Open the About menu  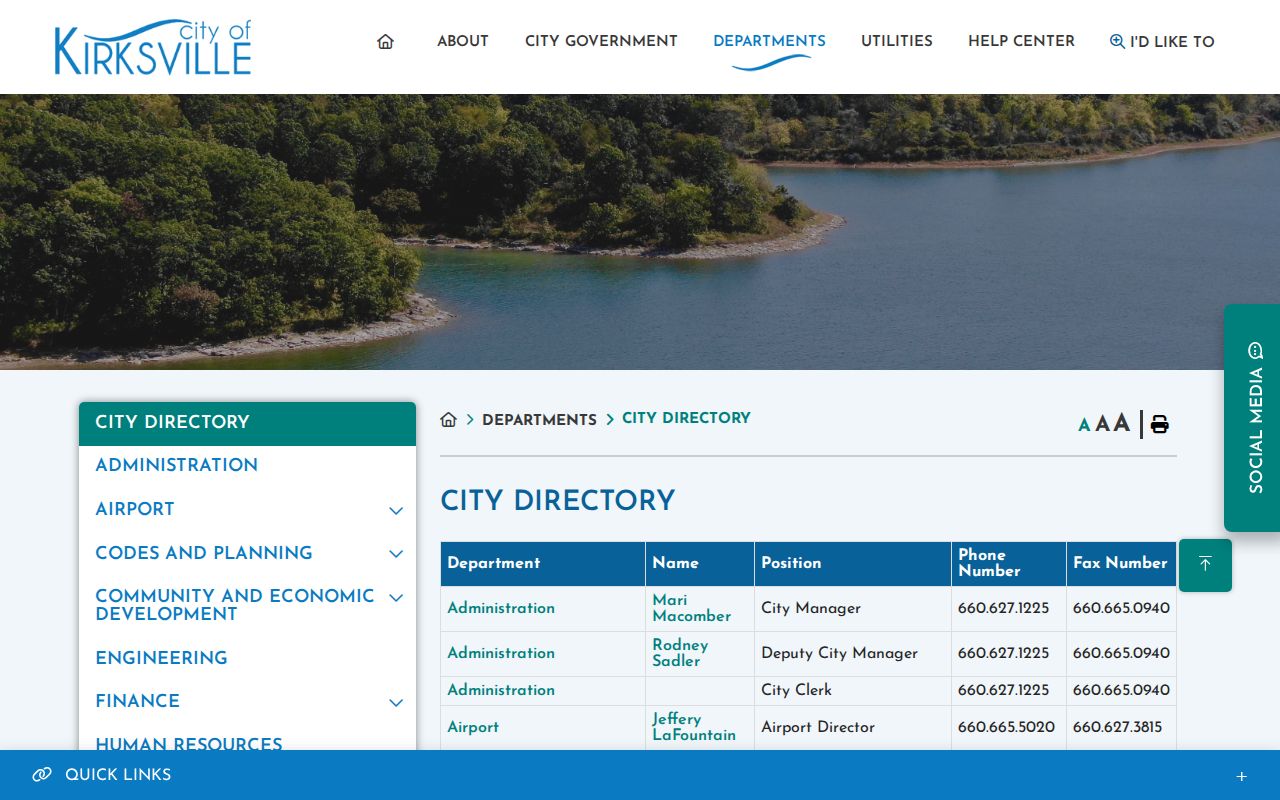click(x=463, y=41)
